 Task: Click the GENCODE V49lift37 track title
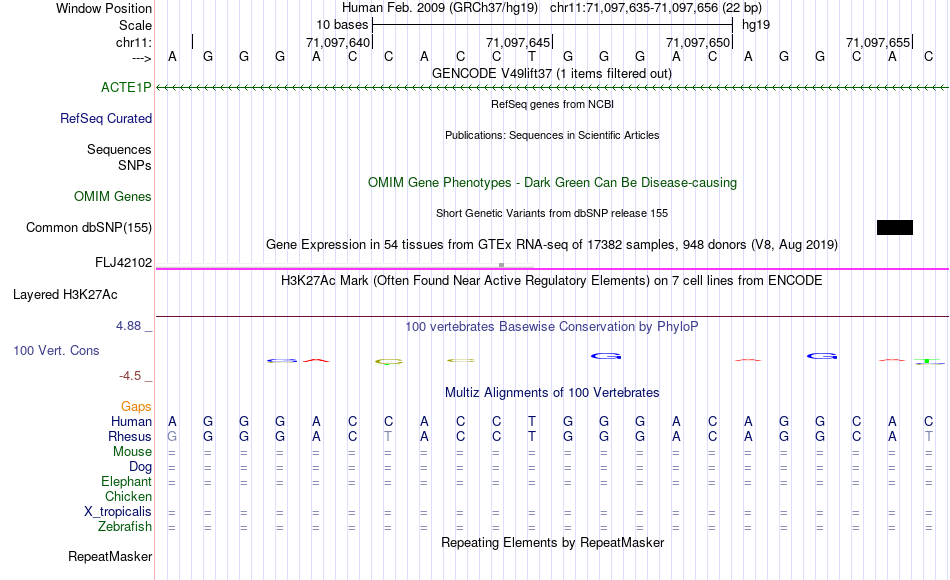click(x=552, y=73)
